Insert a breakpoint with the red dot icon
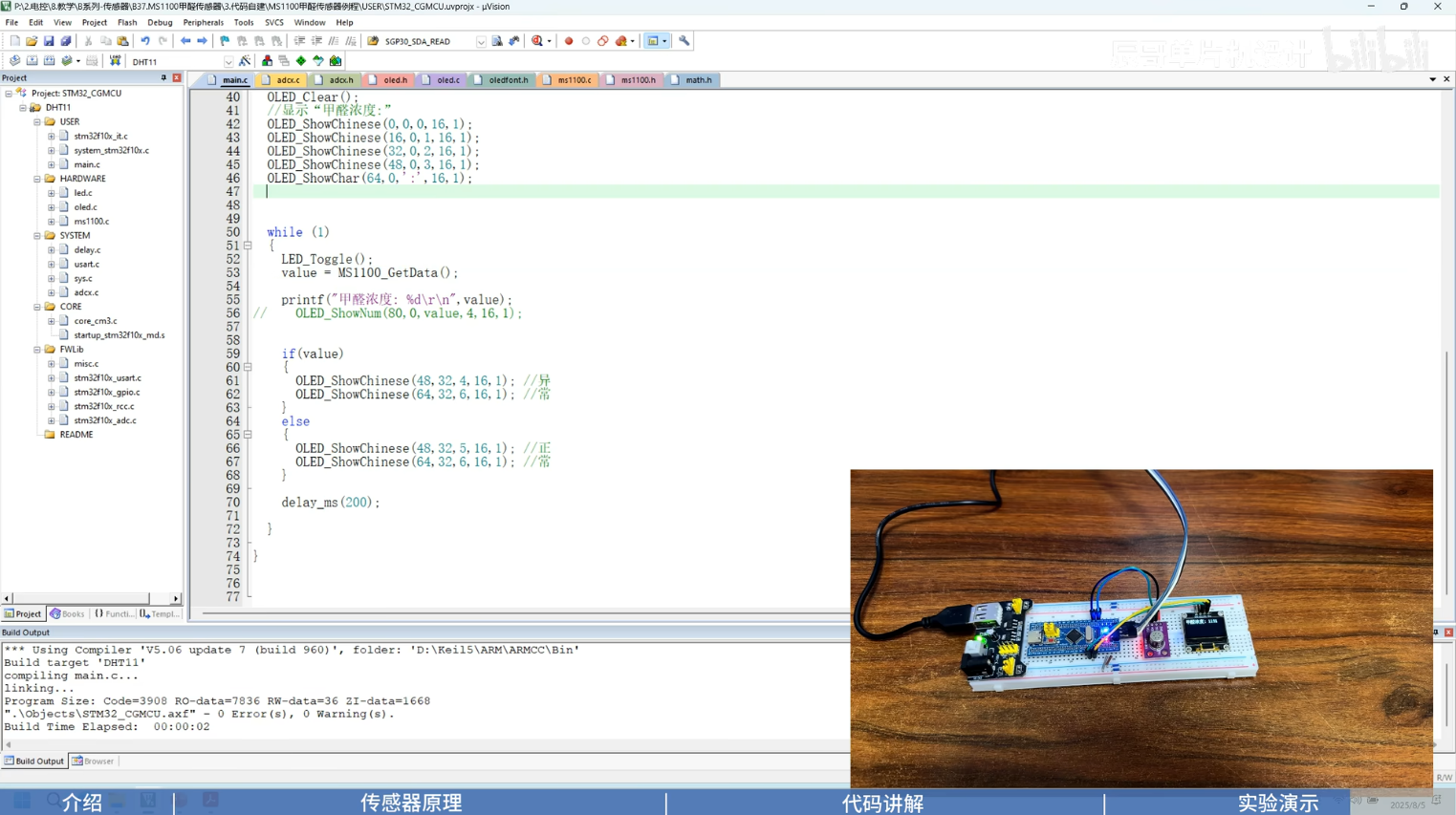 pyautogui.click(x=569, y=41)
